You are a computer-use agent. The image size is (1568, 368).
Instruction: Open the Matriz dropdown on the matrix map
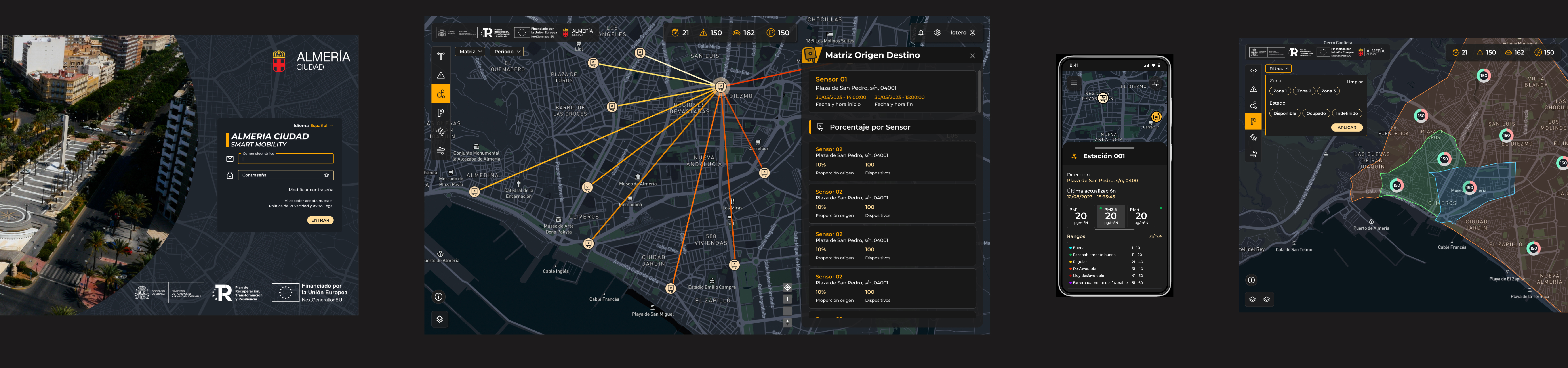pyautogui.click(x=470, y=52)
